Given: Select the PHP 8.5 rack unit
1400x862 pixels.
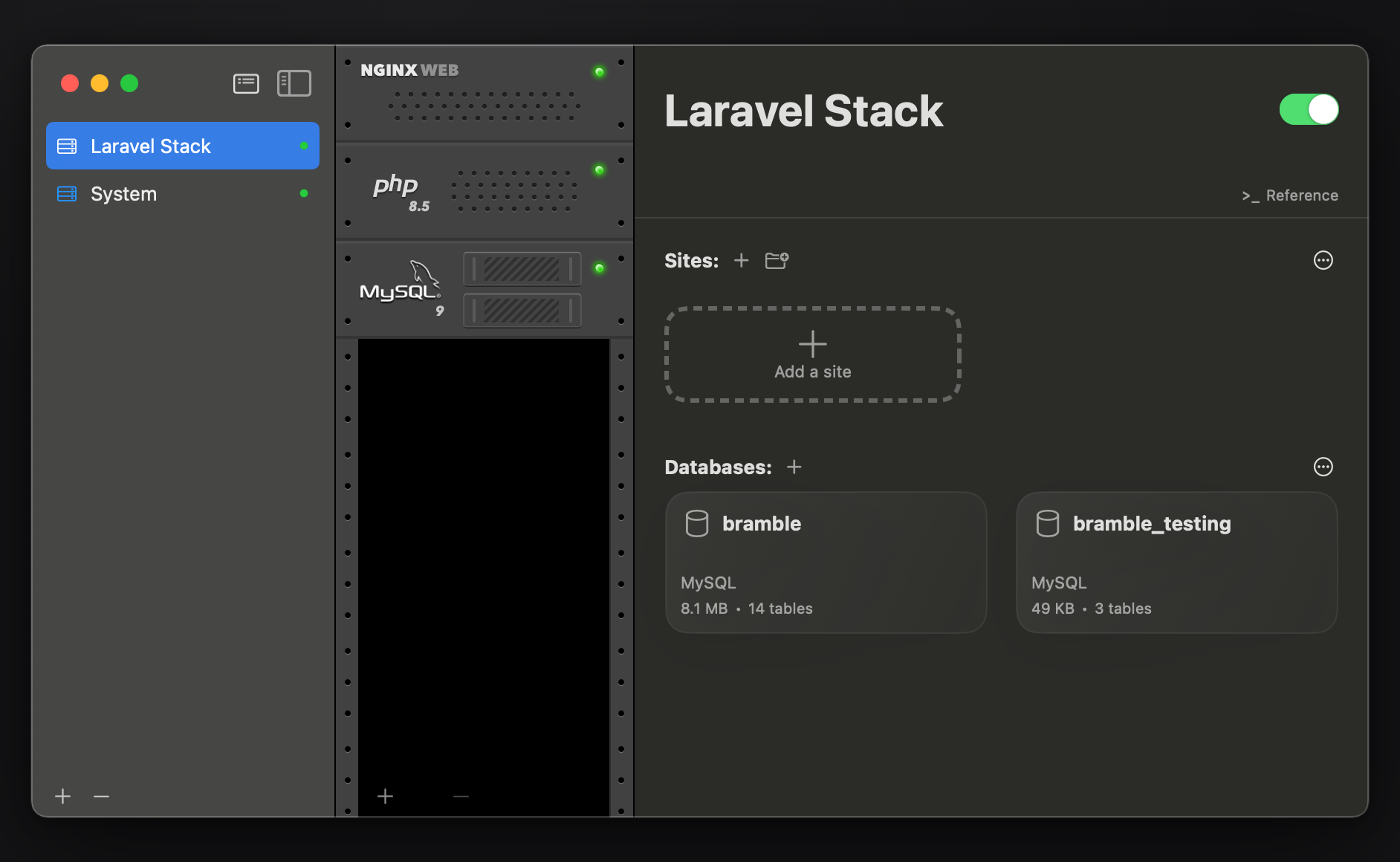Looking at the screenshot, I should click(x=485, y=191).
